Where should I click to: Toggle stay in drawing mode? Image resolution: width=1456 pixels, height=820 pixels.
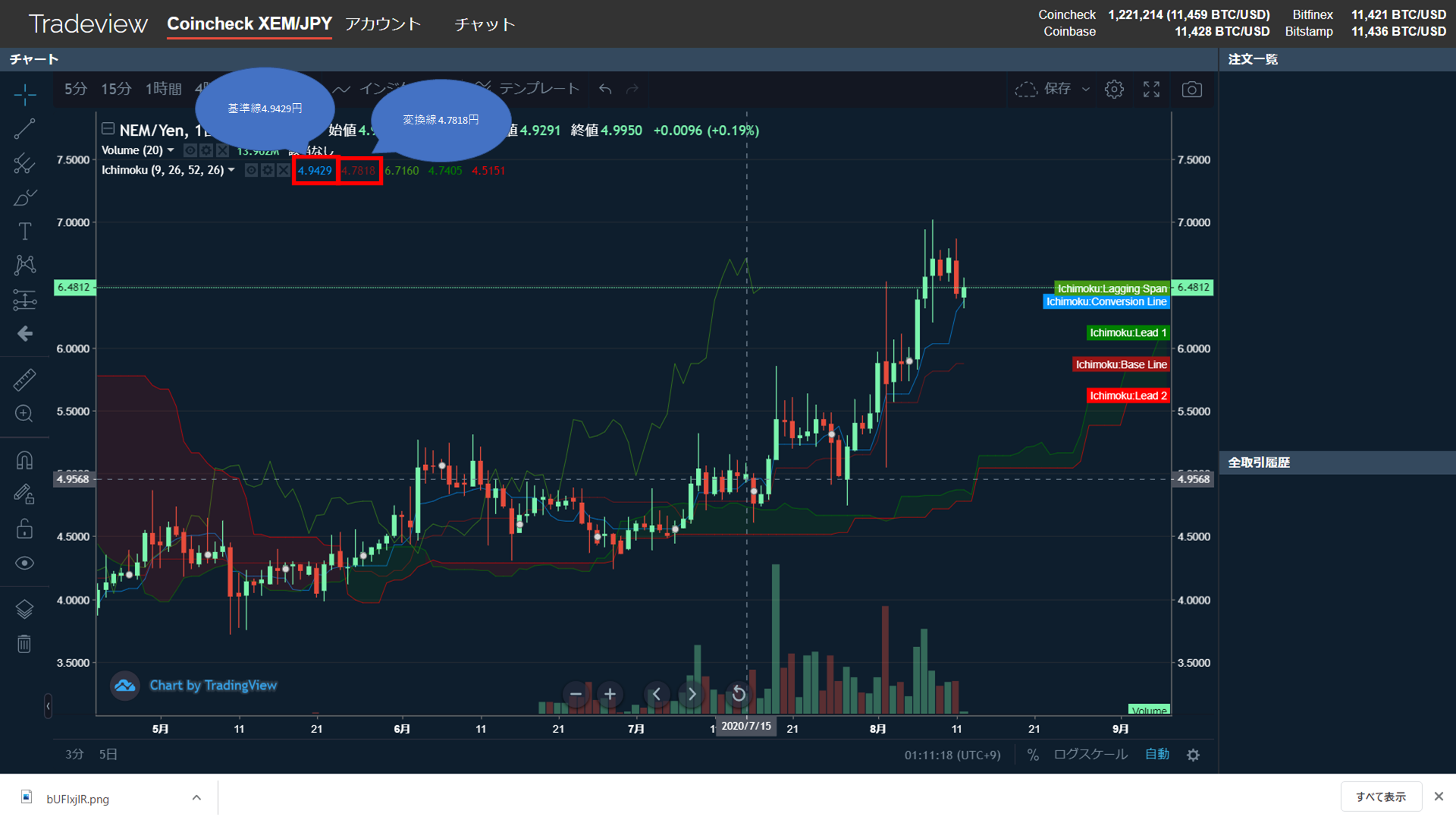coord(25,495)
